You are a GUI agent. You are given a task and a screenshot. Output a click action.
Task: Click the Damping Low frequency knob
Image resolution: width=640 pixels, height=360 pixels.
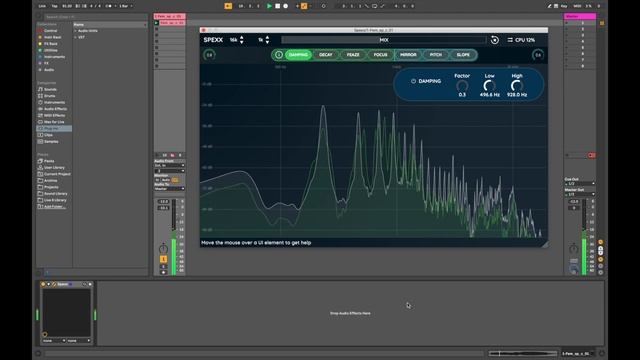pyautogui.click(x=489, y=86)
